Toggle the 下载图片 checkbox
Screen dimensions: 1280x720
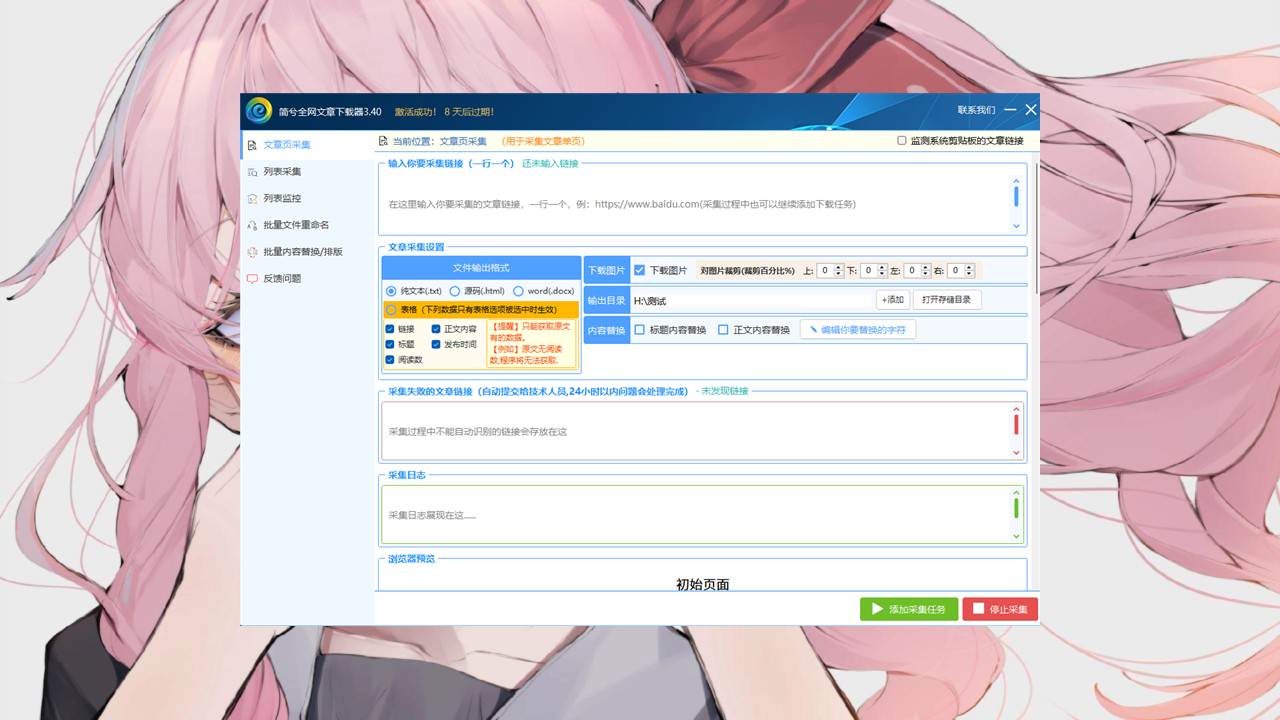640,270
